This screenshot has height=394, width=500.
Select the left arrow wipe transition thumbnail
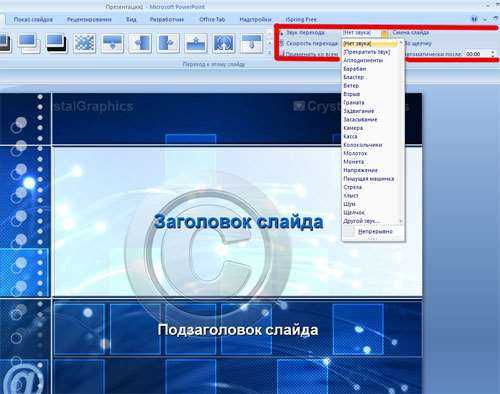coord(140,44)
